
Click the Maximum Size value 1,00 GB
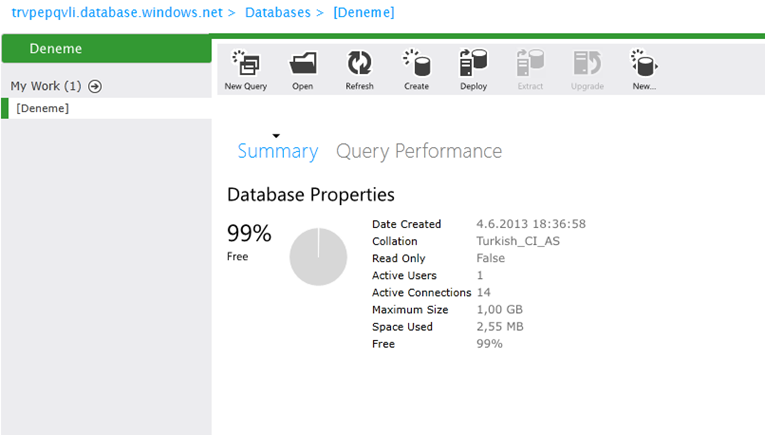pyautogui.click(x=500, y=309)
